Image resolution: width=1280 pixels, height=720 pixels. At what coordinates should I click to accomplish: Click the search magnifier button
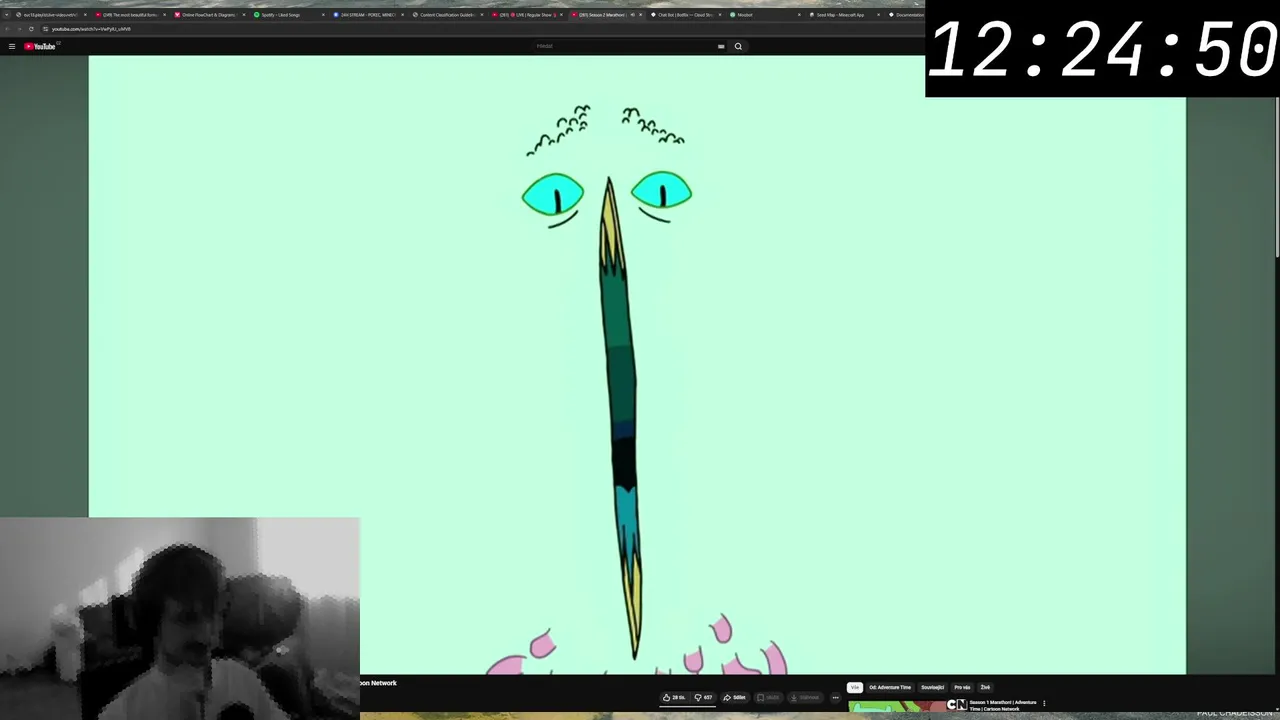point(738,46)
